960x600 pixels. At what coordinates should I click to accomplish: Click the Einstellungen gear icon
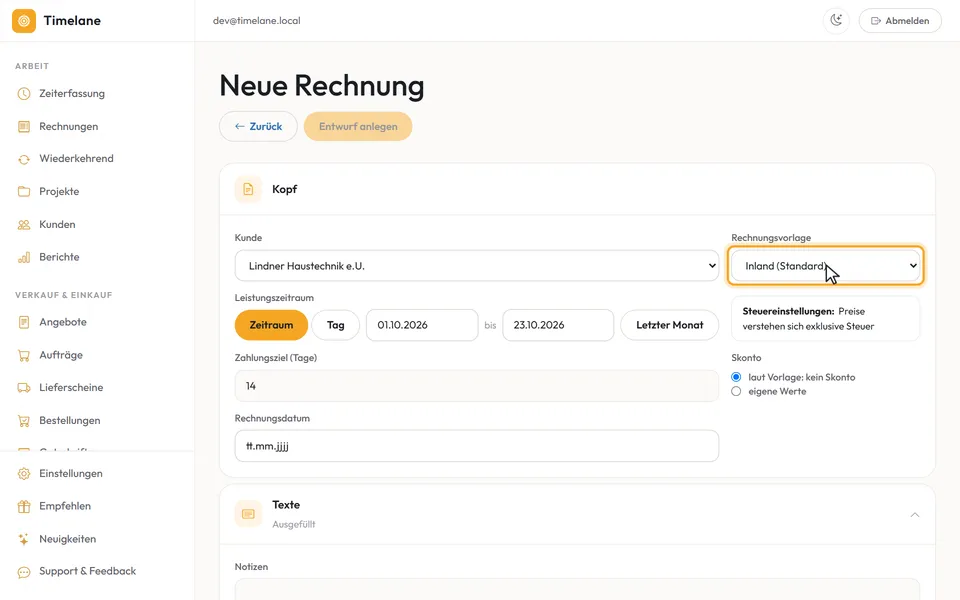tap(24, 474)
